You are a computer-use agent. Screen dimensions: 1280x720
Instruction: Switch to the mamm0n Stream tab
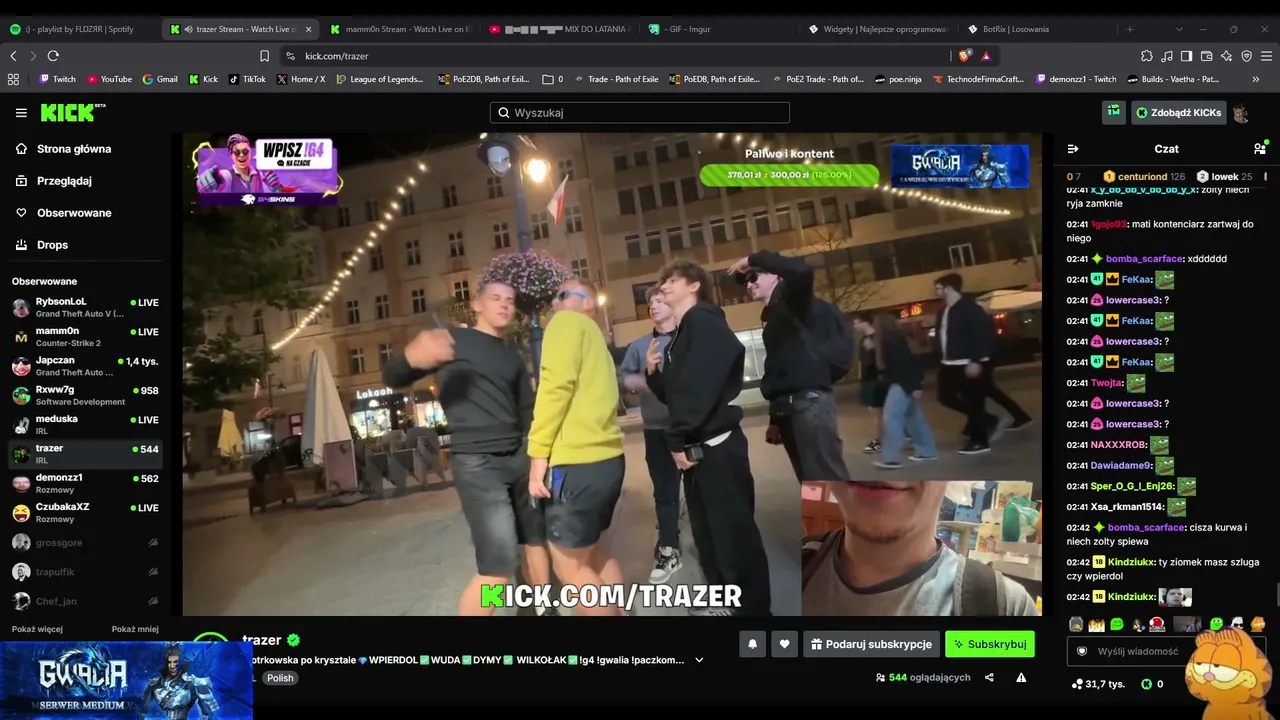click(x=402, y=29)
